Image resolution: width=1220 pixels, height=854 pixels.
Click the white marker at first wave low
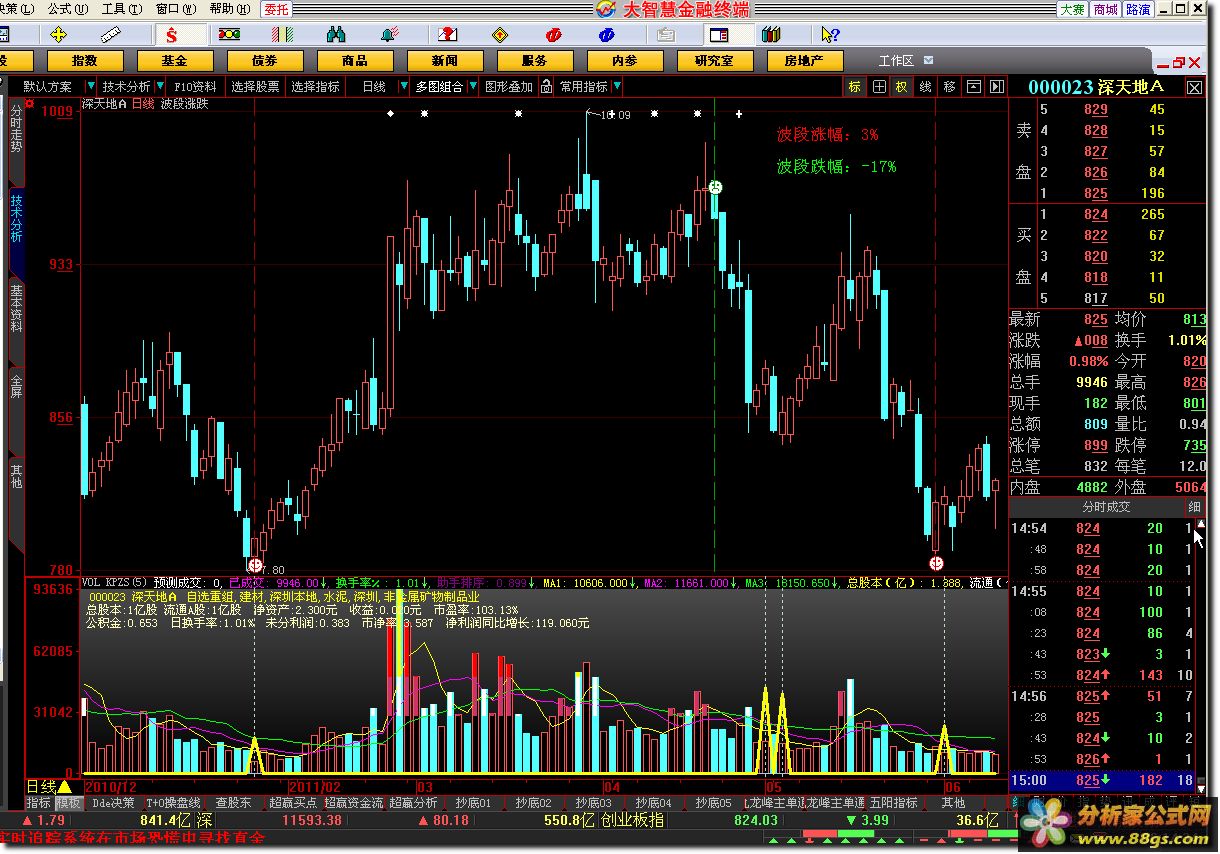click(x=255, y=565)
